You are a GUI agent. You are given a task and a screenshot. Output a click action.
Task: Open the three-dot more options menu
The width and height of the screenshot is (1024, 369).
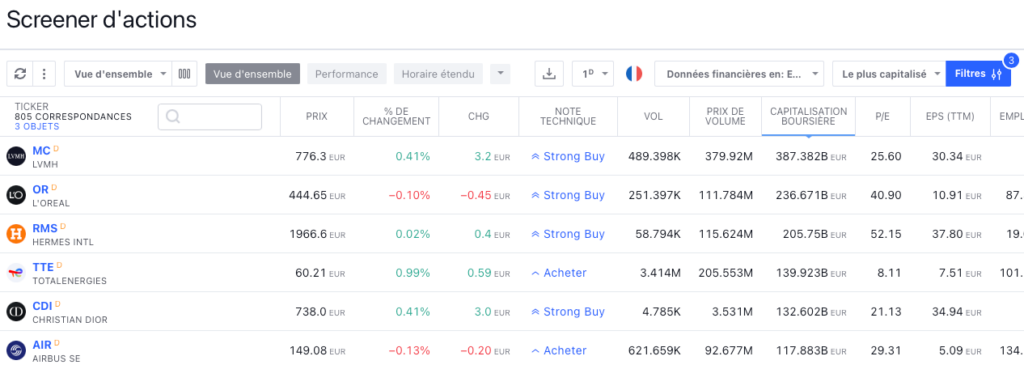coord(44,74)
